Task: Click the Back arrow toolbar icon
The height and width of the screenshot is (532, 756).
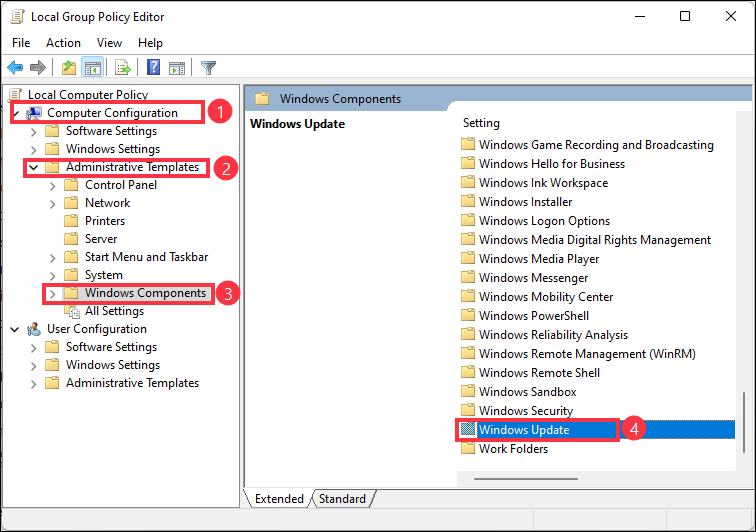Action: tap(15, 68)
